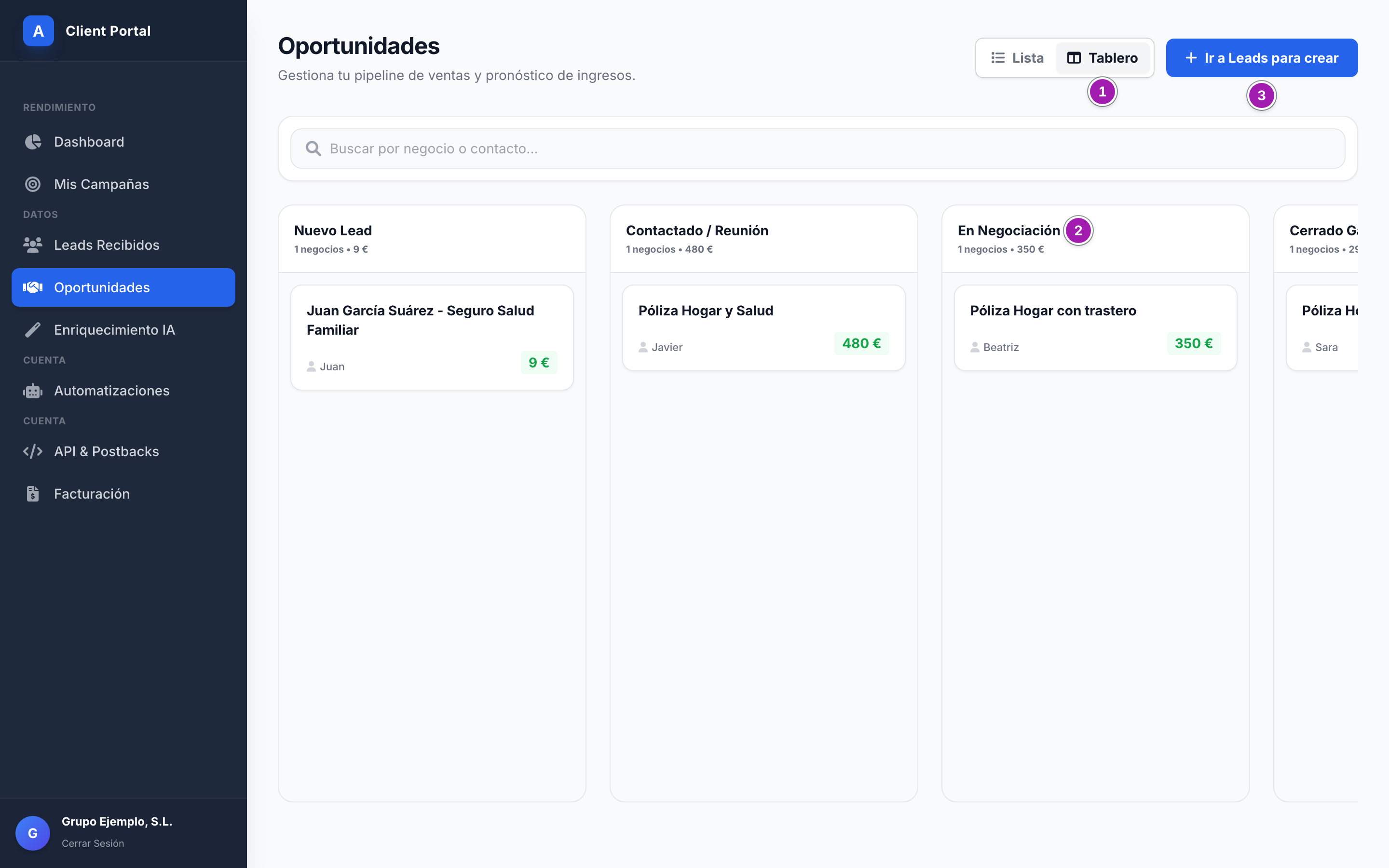Screen dimensions: 1389x868
Task: Click the Automatizaciones robot icon
Action: pyautogui.click(x=33, y=391)
